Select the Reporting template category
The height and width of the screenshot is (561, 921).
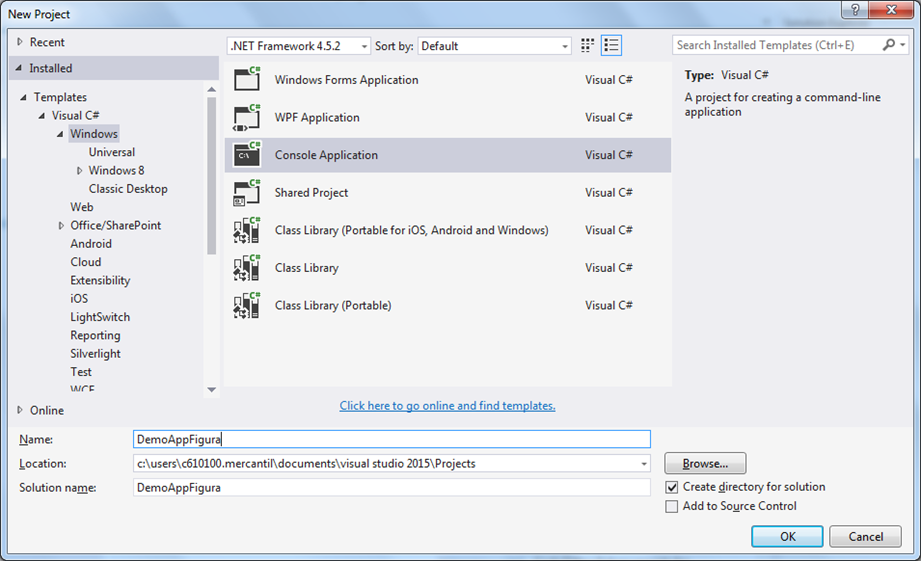pyautogui.click(x=95, y=335)
